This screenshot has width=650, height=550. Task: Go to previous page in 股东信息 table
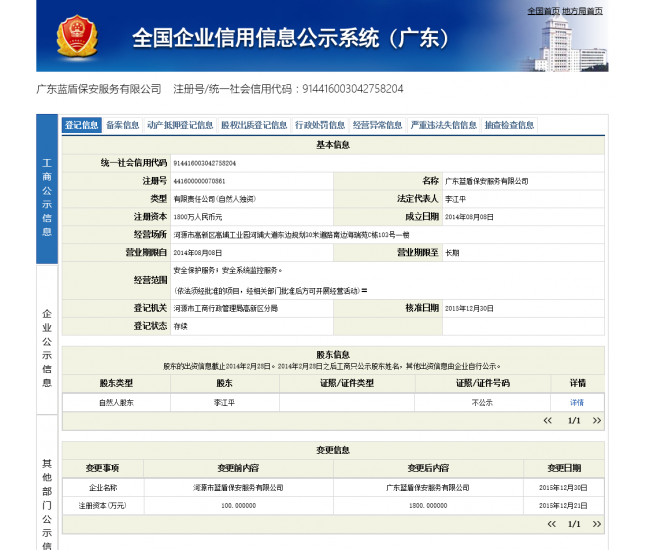pyautogui.click(x=548, y=421)
